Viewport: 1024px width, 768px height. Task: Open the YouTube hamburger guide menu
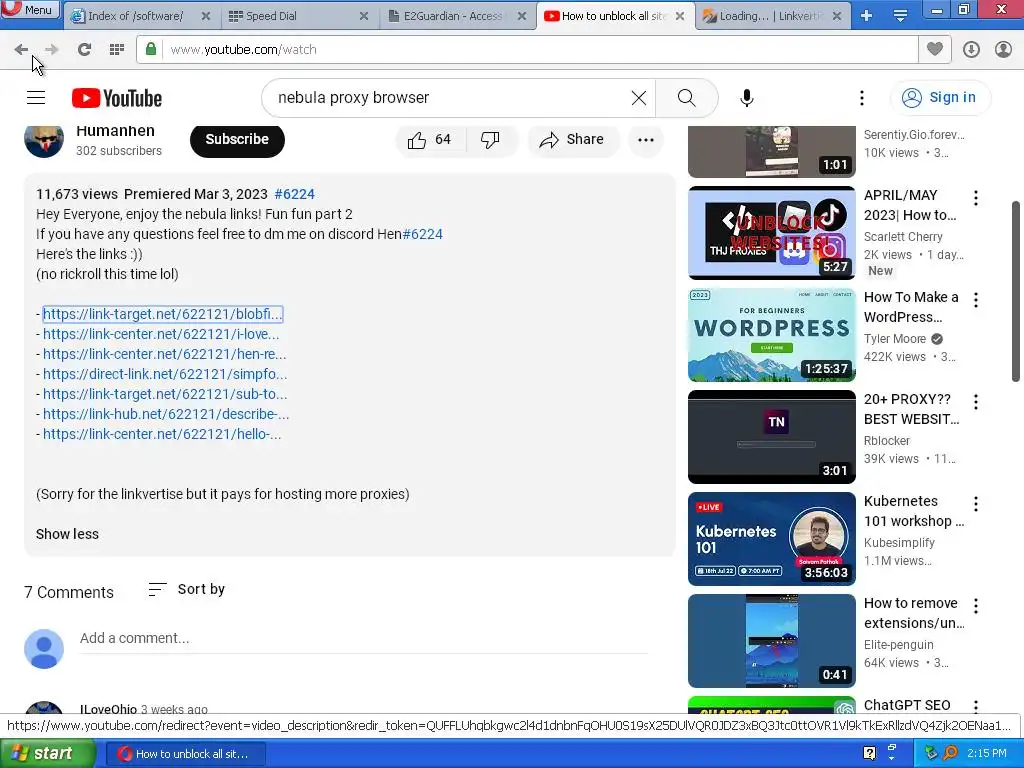tap(36, 97)
